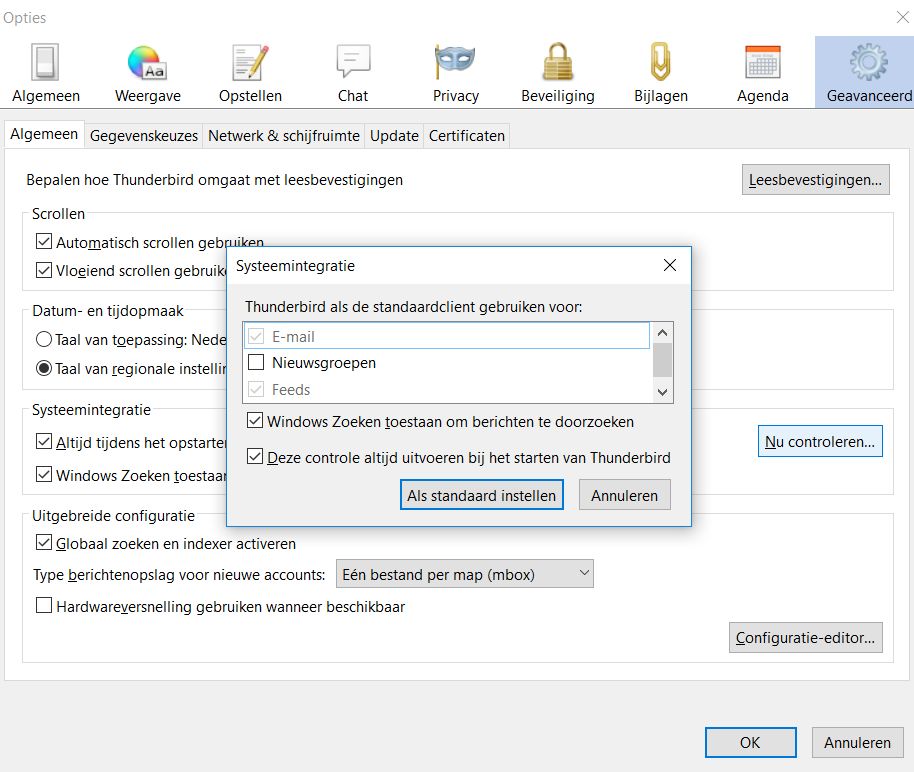
Task: Select the Agenda calendar icon
Action: click(763, 63)
